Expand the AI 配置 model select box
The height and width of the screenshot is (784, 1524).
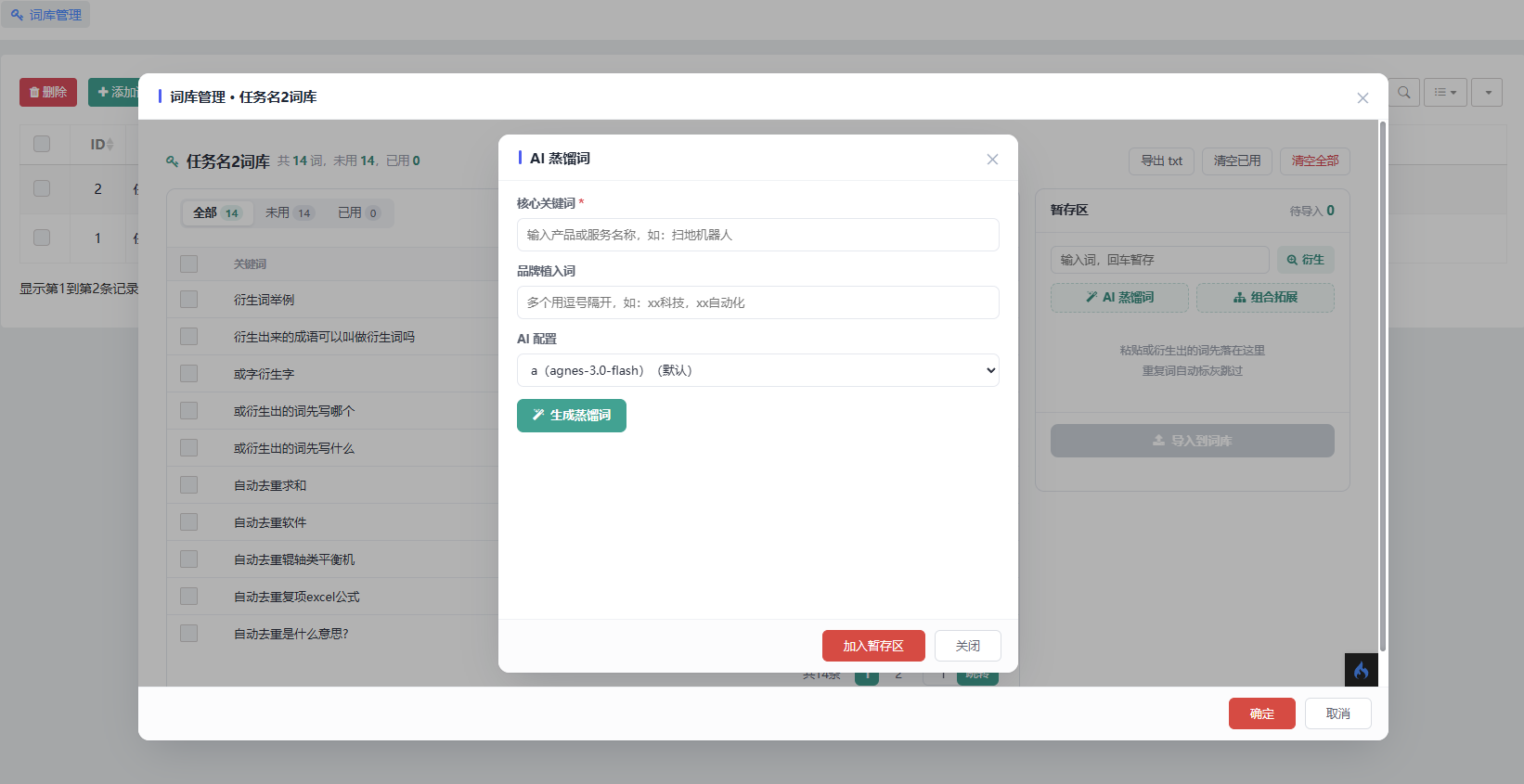[x=758, y=370]
